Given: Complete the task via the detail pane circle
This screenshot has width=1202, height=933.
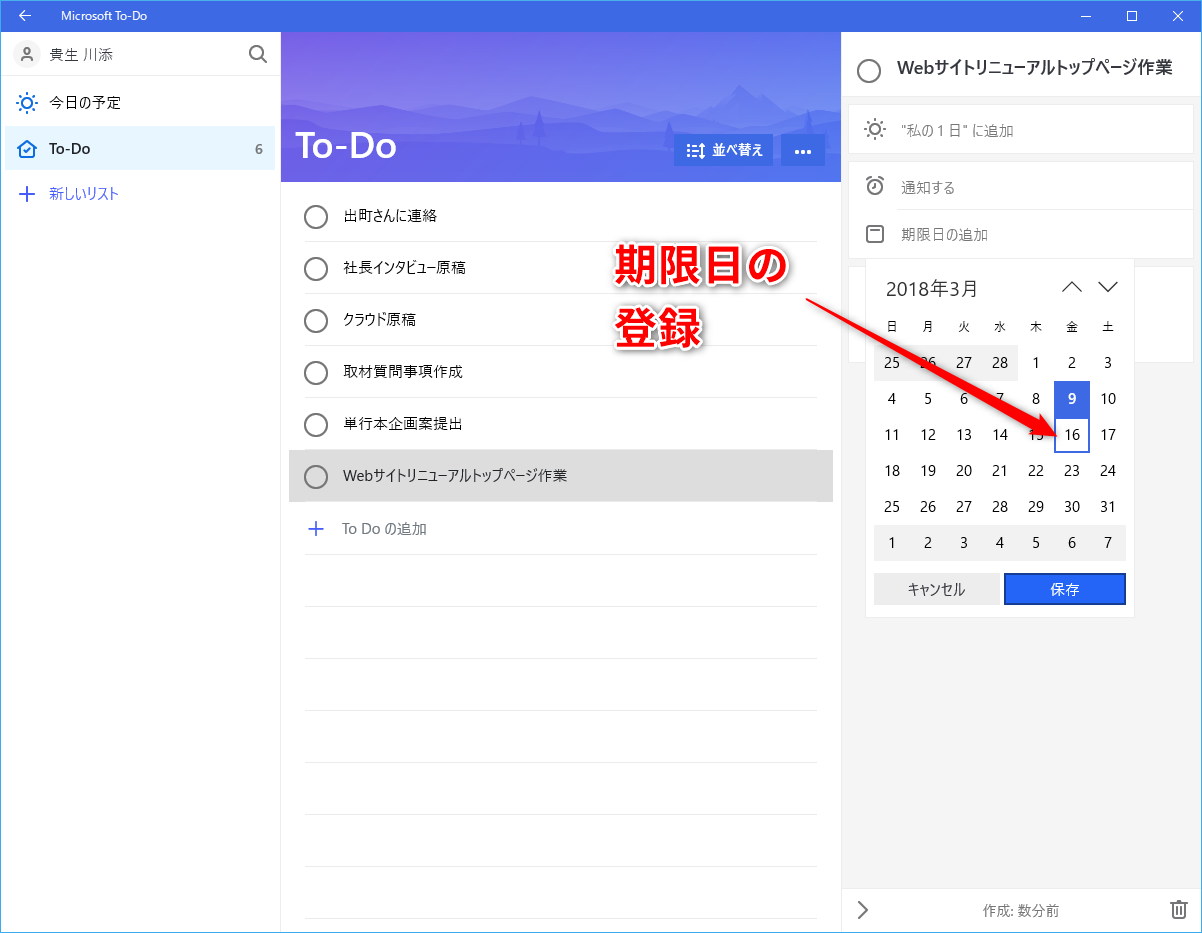Looking at the screenshot, I should pyautogui.click(x=869, y=70).
